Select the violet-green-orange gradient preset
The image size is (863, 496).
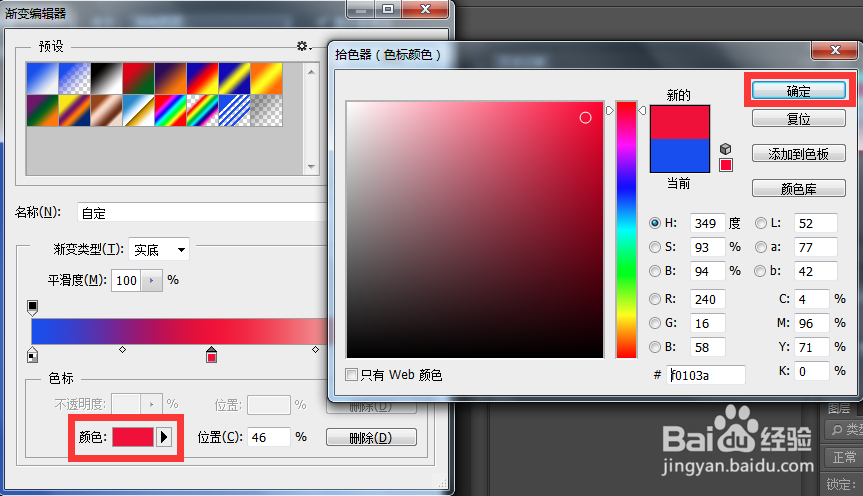click(x=42, y=110)
